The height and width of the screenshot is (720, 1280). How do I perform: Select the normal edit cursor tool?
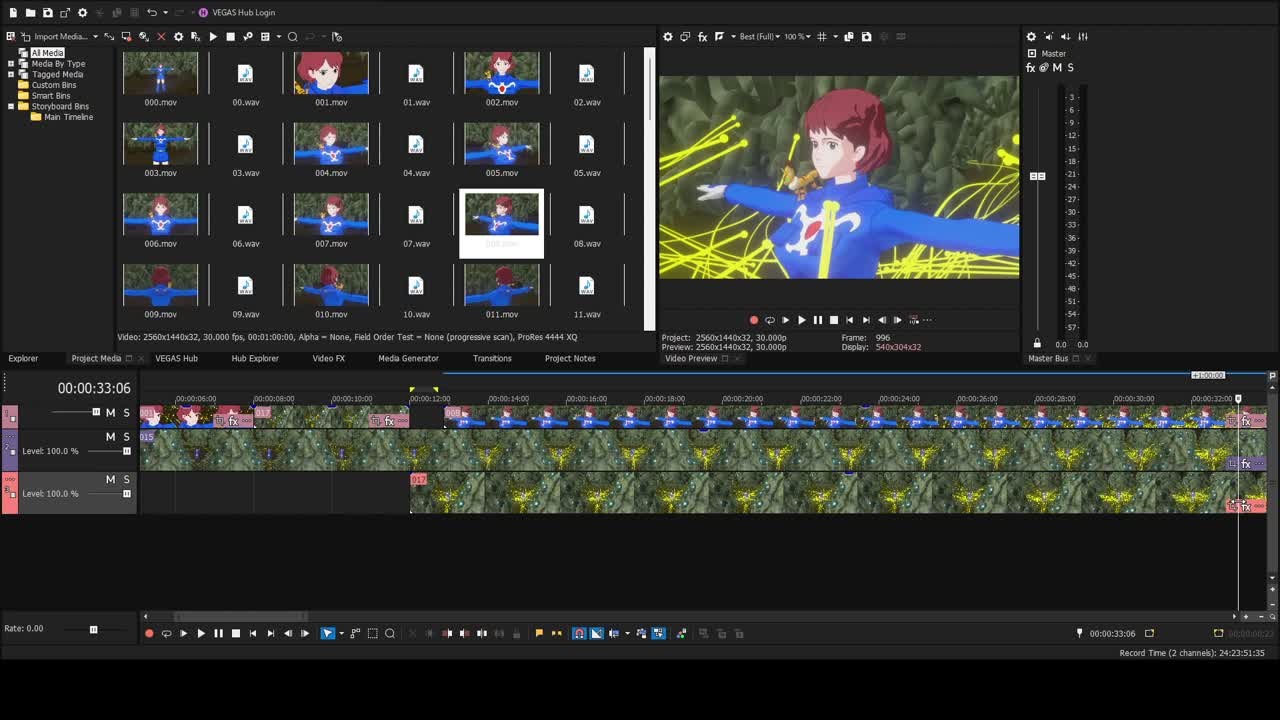pos(327,633)
